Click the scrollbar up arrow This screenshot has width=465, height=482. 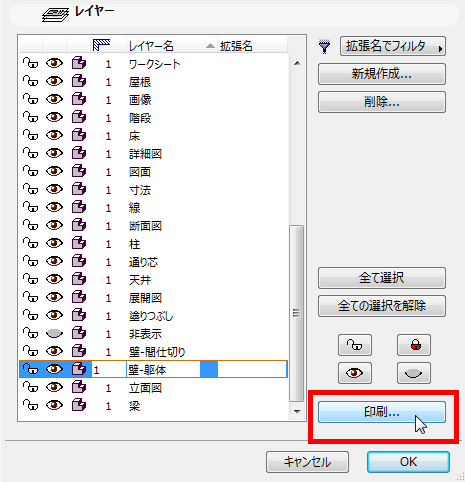(x=297, y=63)
